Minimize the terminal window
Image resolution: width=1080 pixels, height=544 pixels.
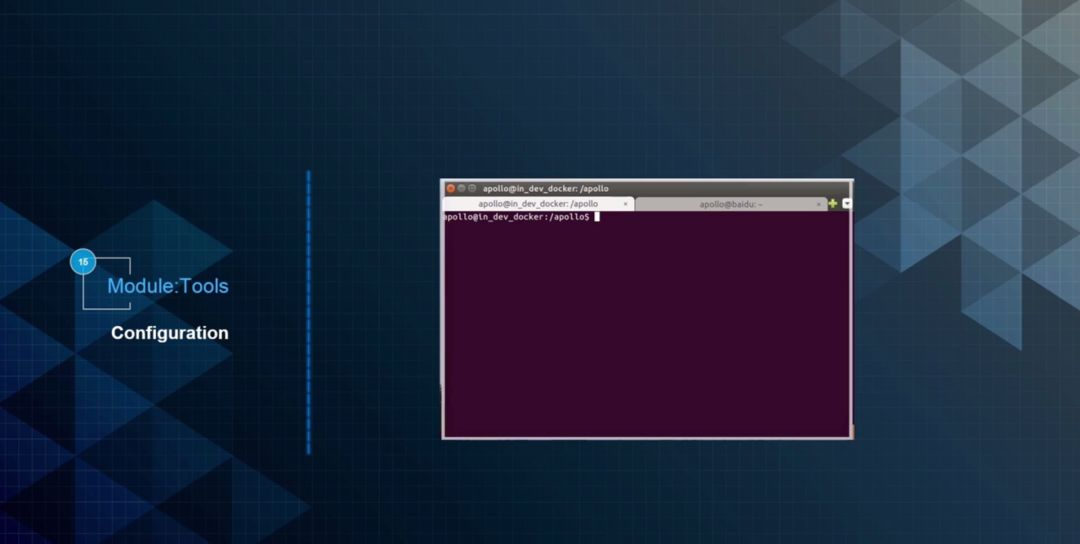[x=461, y=188]
